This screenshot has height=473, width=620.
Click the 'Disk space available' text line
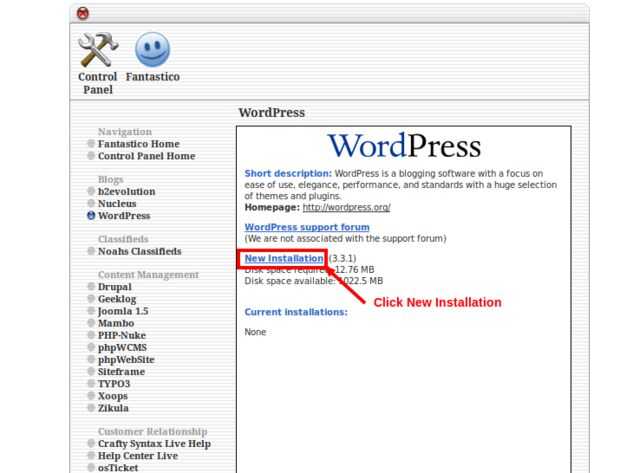point(314,281)
